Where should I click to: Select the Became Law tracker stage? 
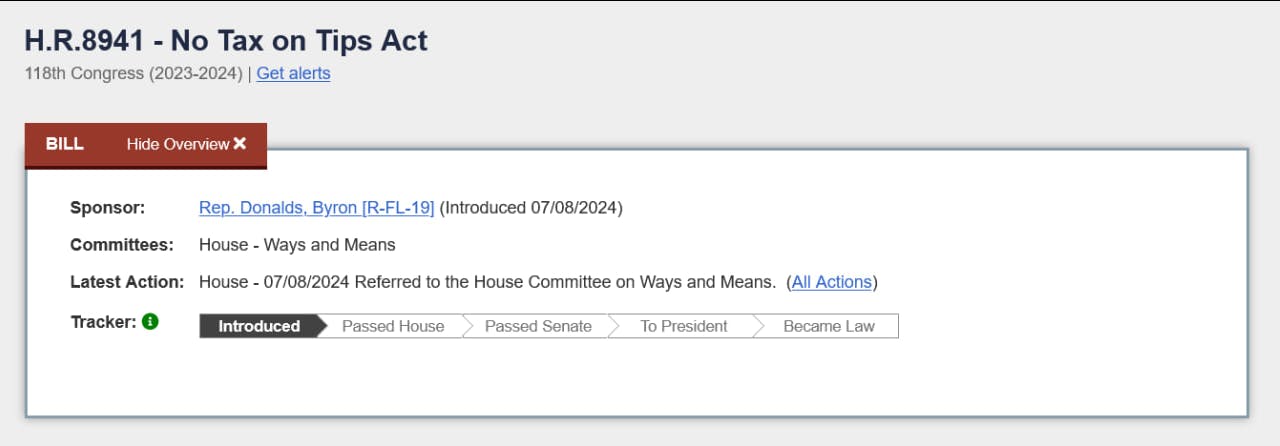click(x=829, y=326)
